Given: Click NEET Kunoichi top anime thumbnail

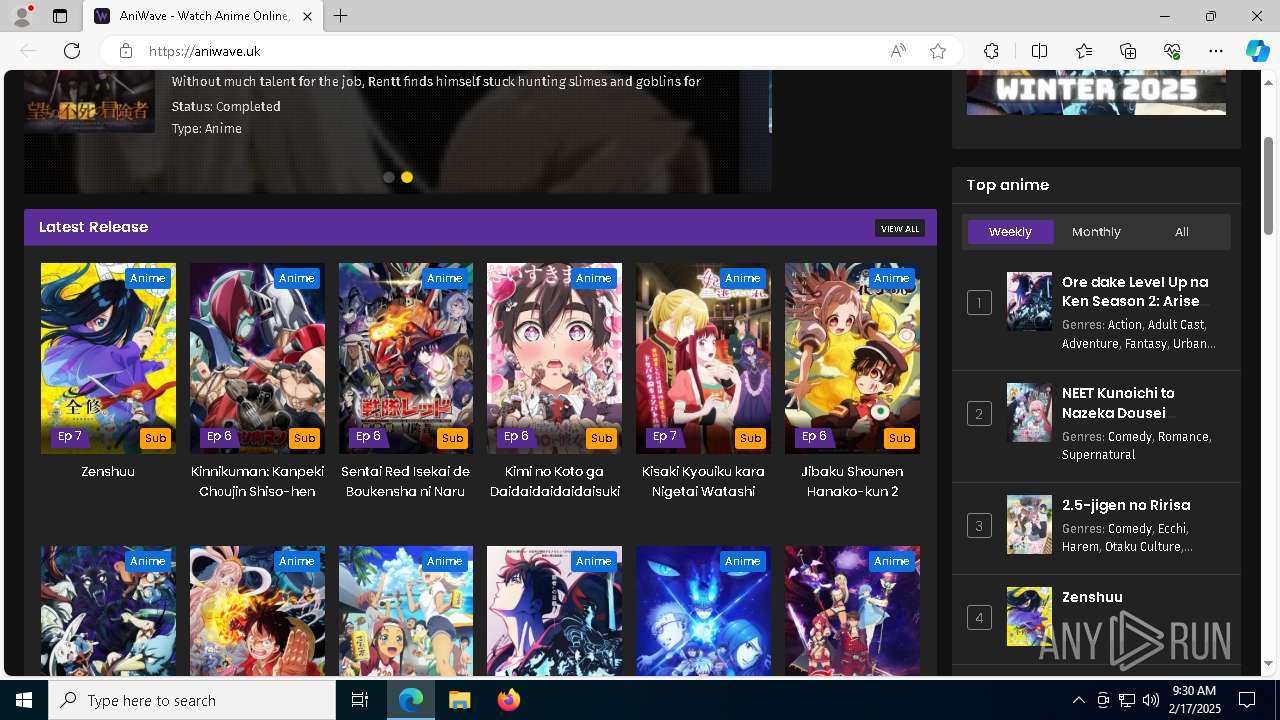Looking at the screenshot, I should [x=1029, y=413].
